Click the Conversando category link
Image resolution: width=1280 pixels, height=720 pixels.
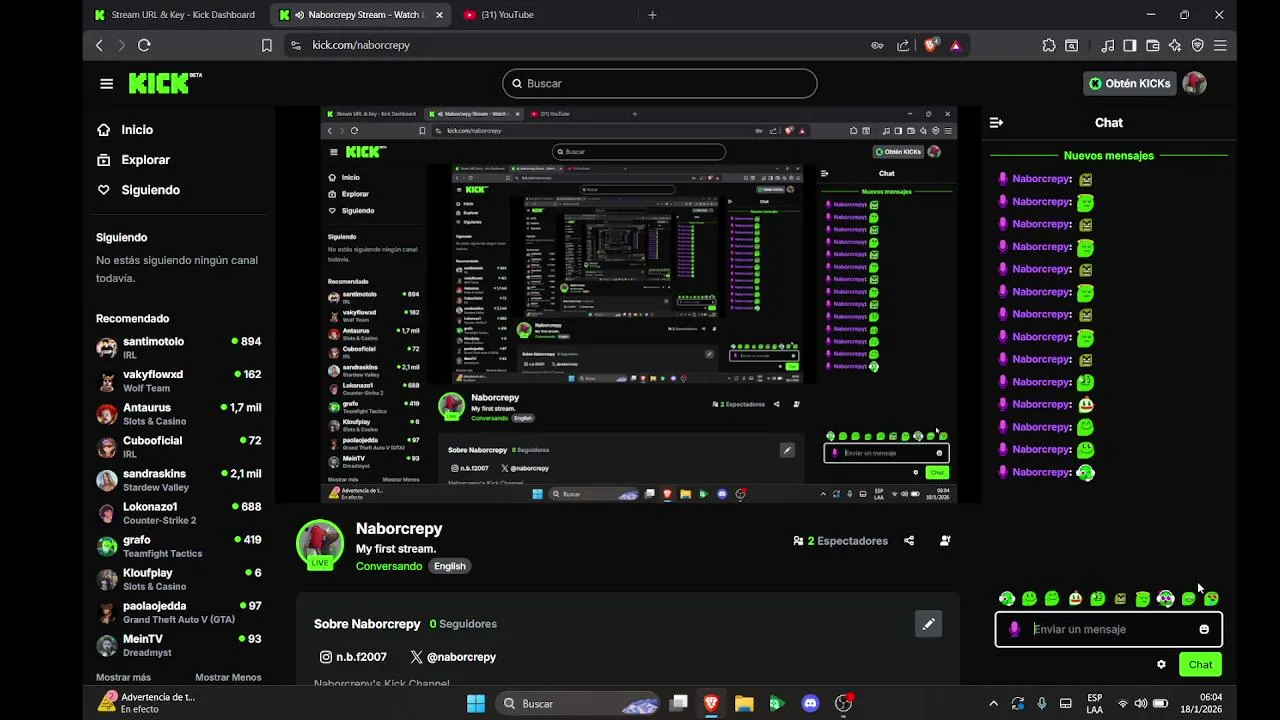[389, 566]
